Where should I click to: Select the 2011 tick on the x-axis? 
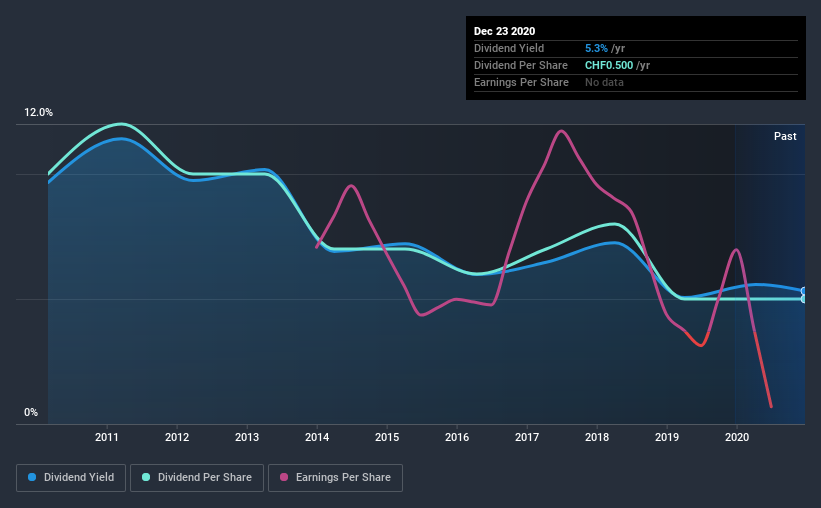pos(107,437)
